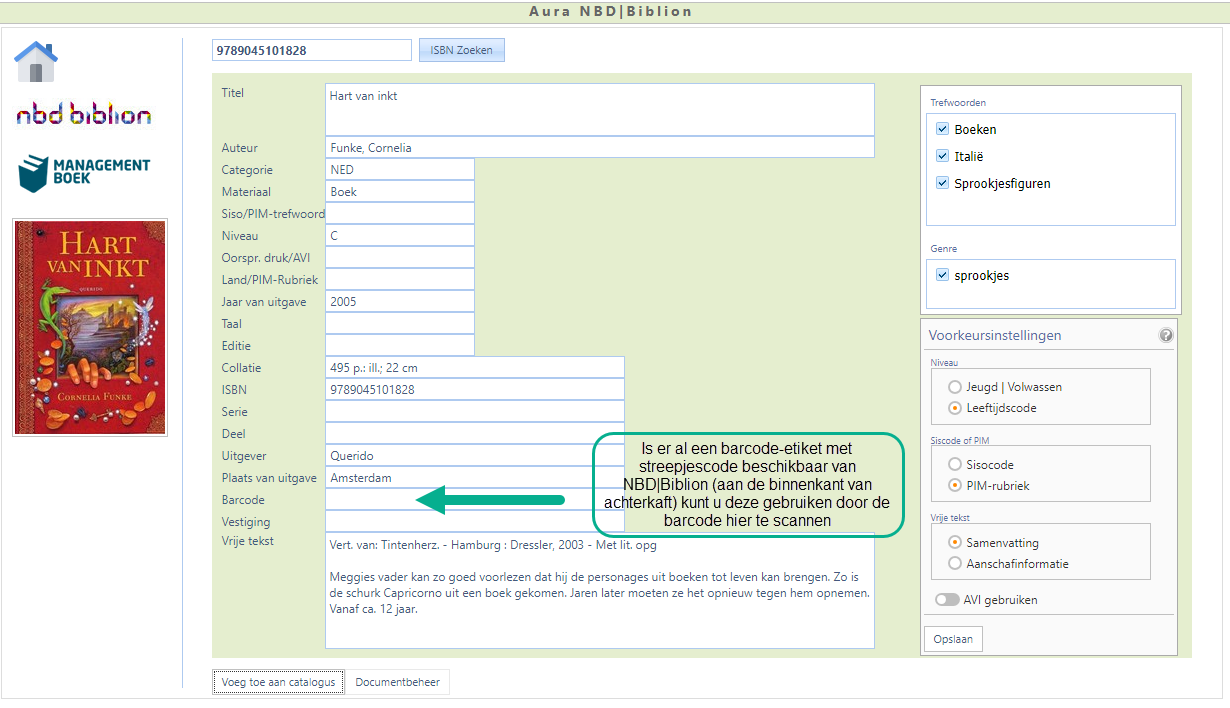Image resolution: width=1230 pixels, height=708 pixels.
Task: Click the help question mark icon
Action: (1166, 336)
